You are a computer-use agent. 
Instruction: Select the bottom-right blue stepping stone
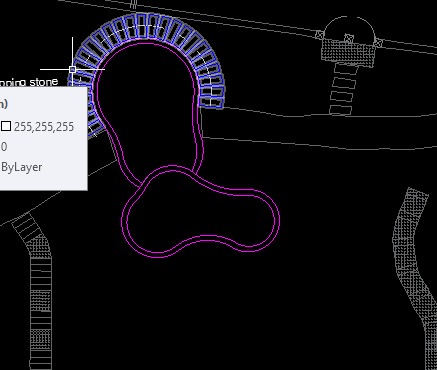[211, 102]
